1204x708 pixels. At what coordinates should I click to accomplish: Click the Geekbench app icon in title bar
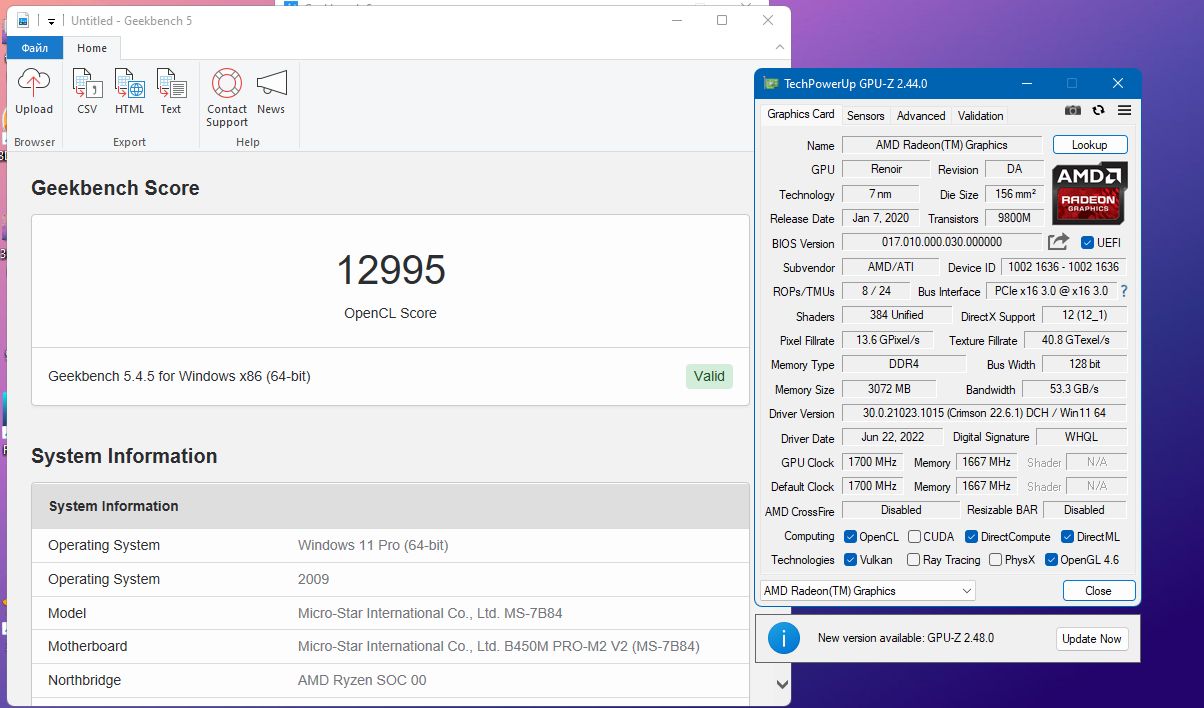pos(23,20)
